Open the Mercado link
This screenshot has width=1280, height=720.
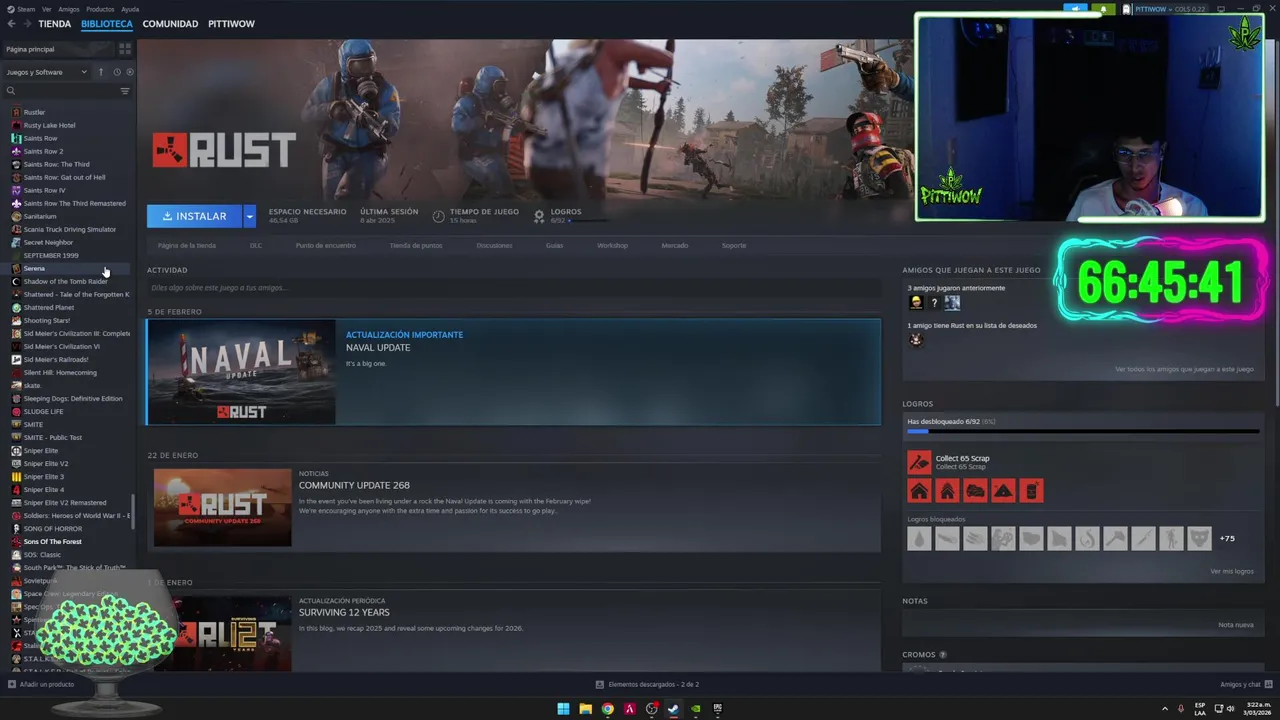(x=675, y=245)
